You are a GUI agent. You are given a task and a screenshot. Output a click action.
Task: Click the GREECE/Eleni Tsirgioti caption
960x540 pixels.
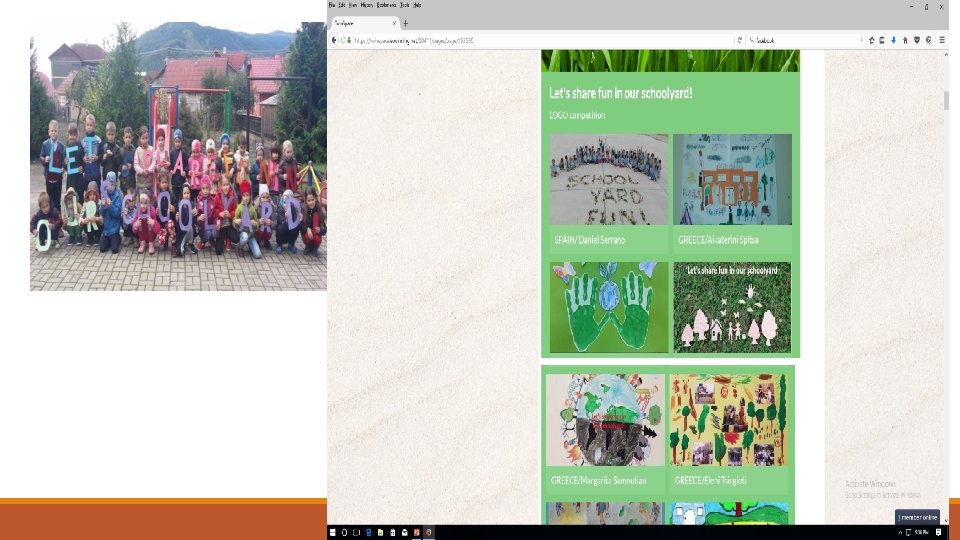tap(710, 481)
